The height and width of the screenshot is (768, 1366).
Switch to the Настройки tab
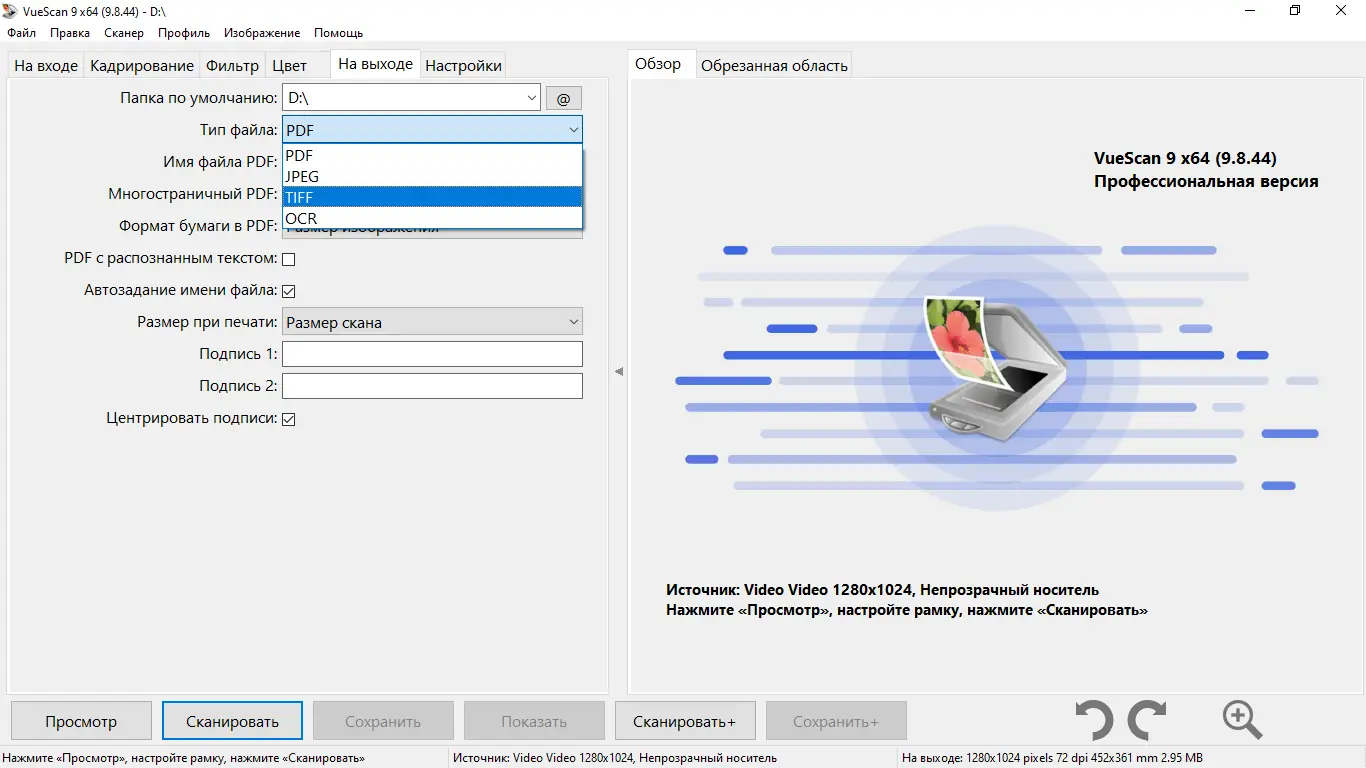pos(463,66)
